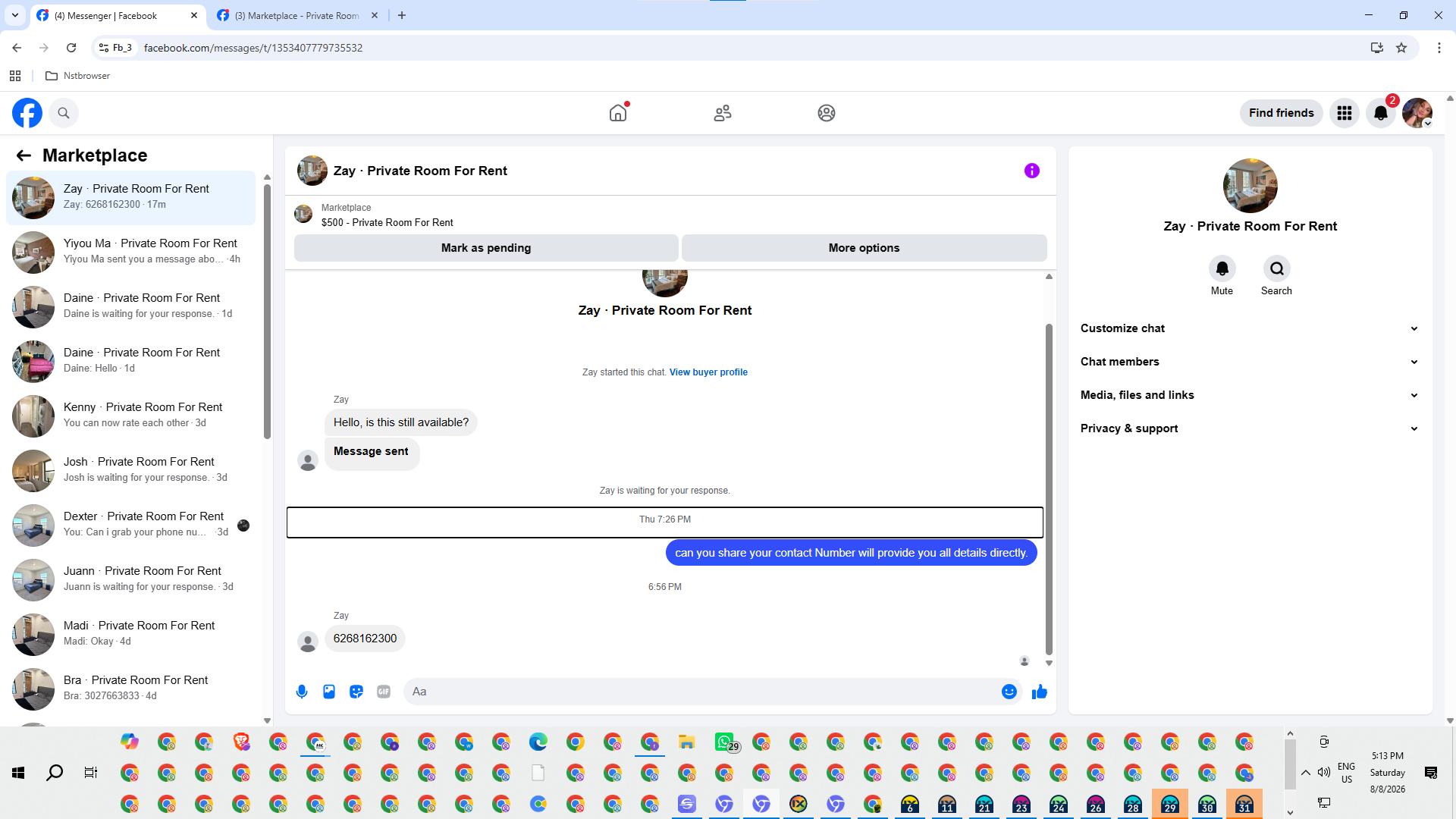The image size is (1456, 819).
Task: Expand the Customize chat section
Action: tap(1250, 328)
